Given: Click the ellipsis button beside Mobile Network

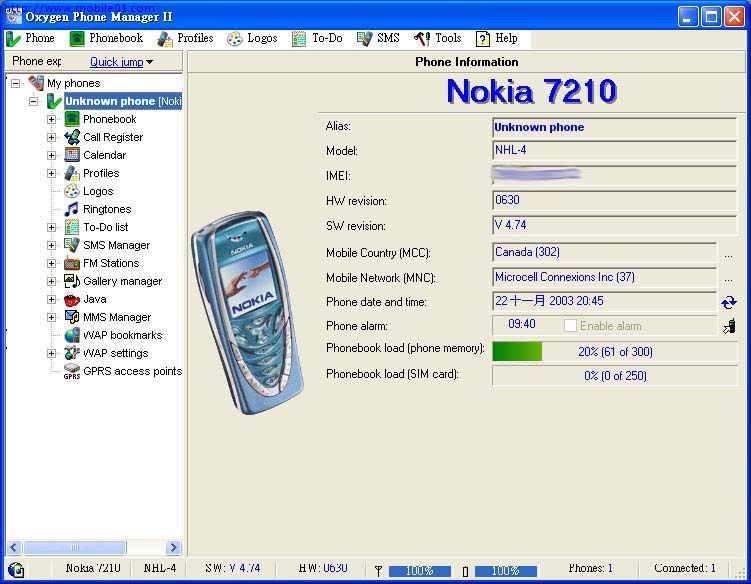Looking at the screenshot, I should tap(728, 278).
